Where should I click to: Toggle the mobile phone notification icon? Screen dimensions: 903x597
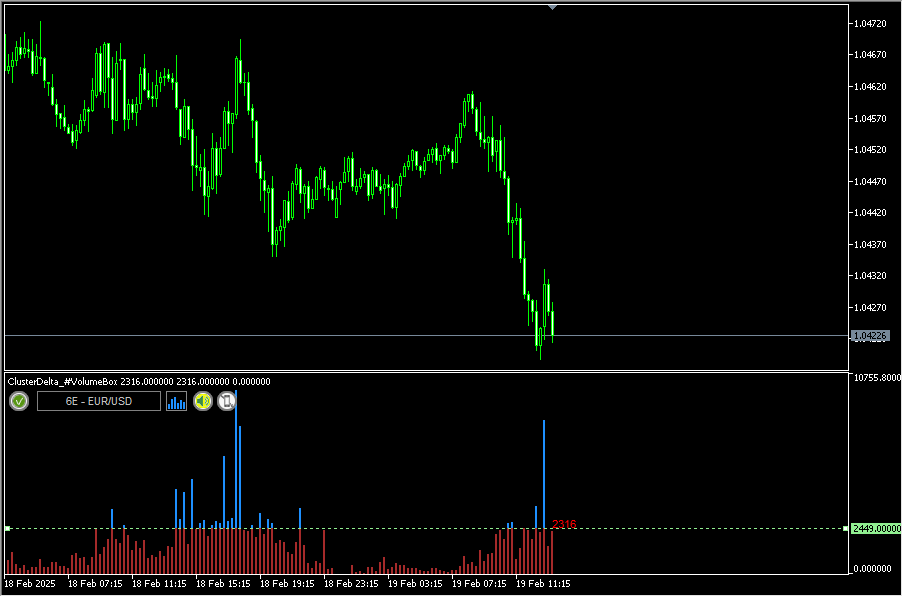[x=227, y=401]
